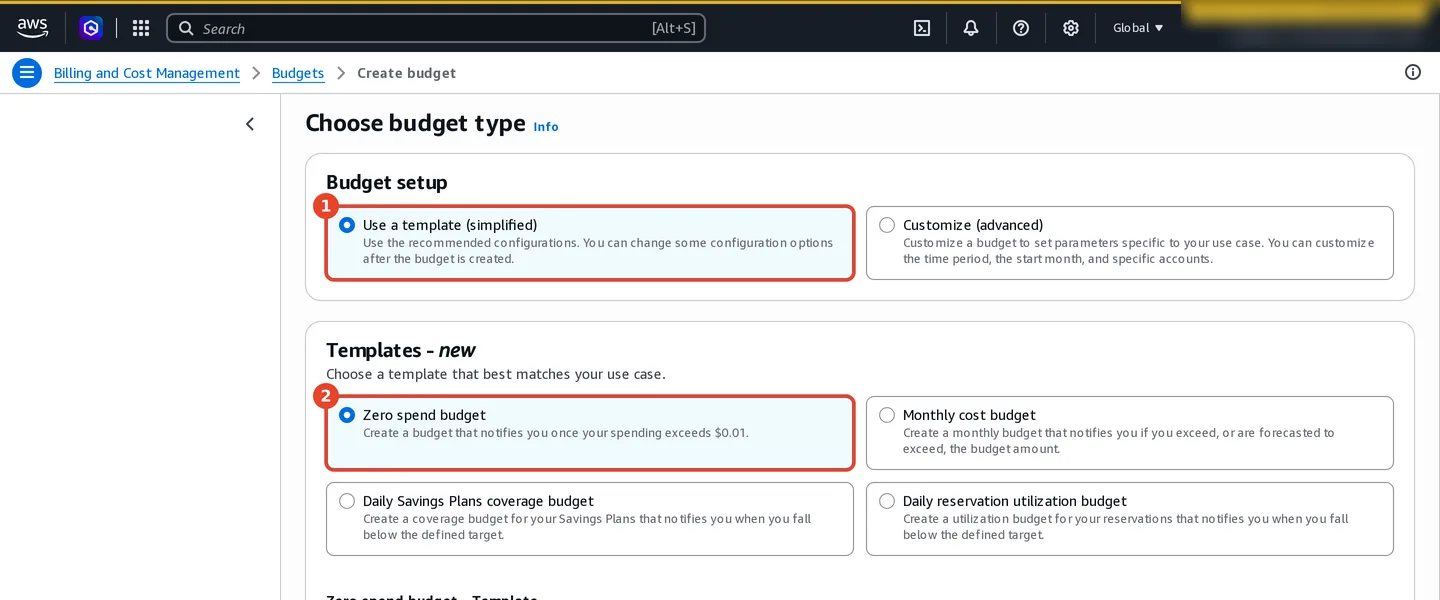Click 'Choose a template that best matches' text

coord(496,374)
